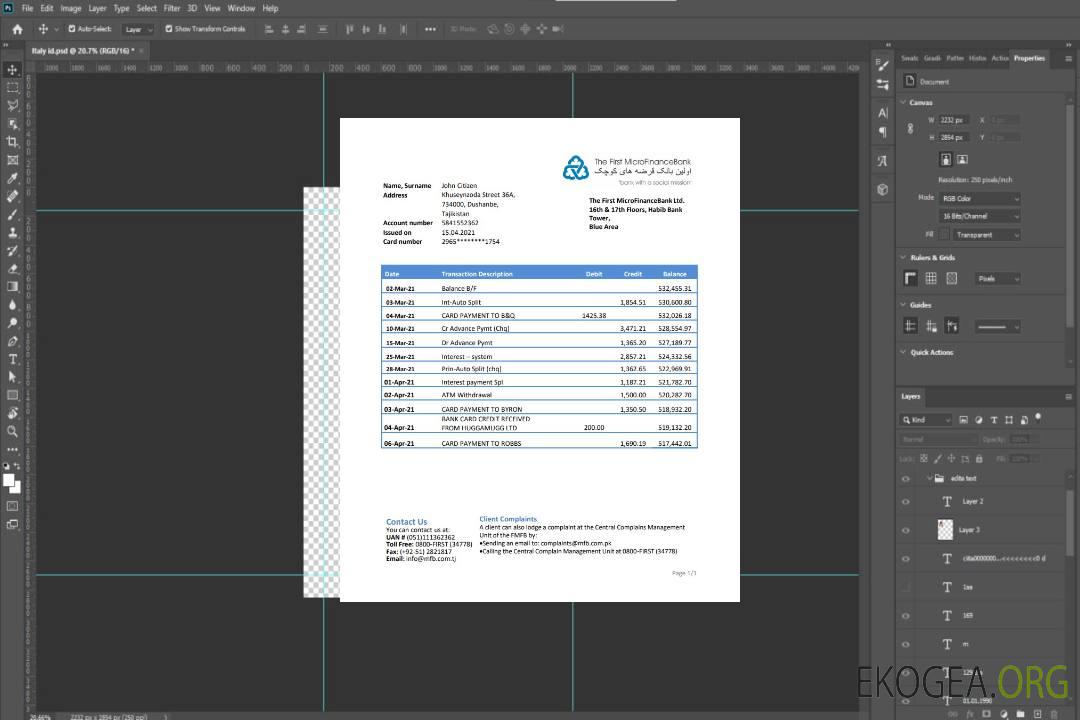The width and height of the screenshot is (1080, 720).
Task: Hide the 'm' text layer
Action: [906, 644]
